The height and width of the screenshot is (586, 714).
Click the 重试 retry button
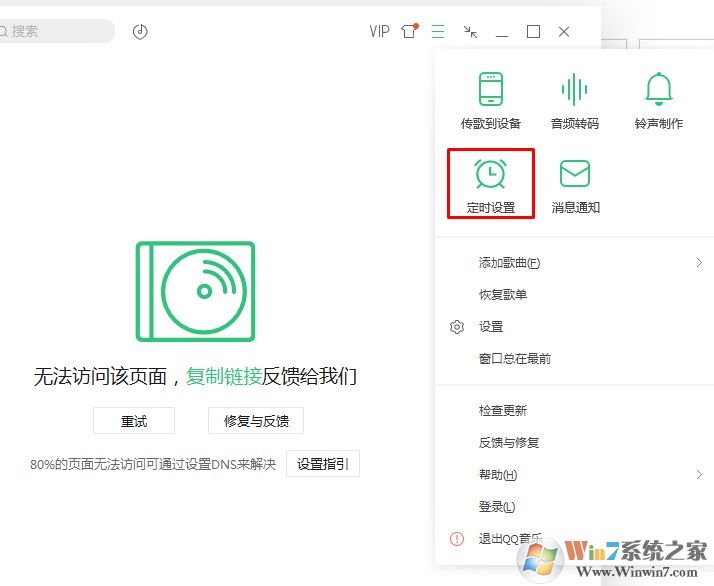pyautogui.click(x=134, y=421)
